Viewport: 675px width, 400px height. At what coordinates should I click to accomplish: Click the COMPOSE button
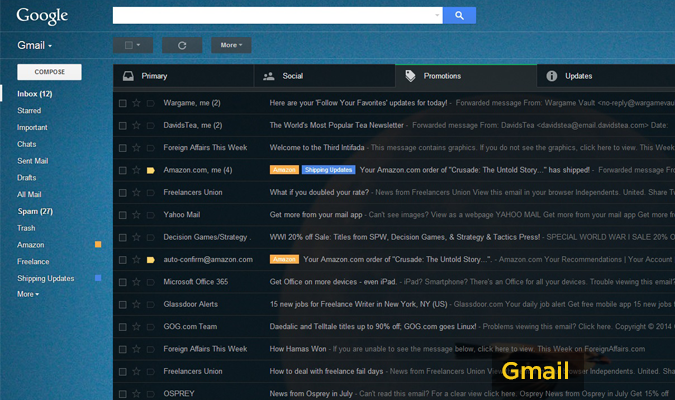[x=50, y=72]
